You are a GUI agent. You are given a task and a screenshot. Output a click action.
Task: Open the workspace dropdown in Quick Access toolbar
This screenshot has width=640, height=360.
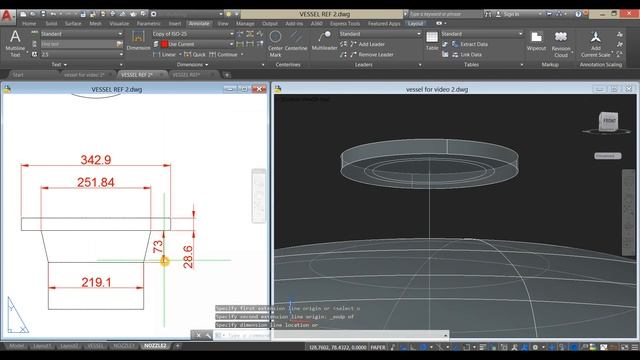tap(221, 14)
